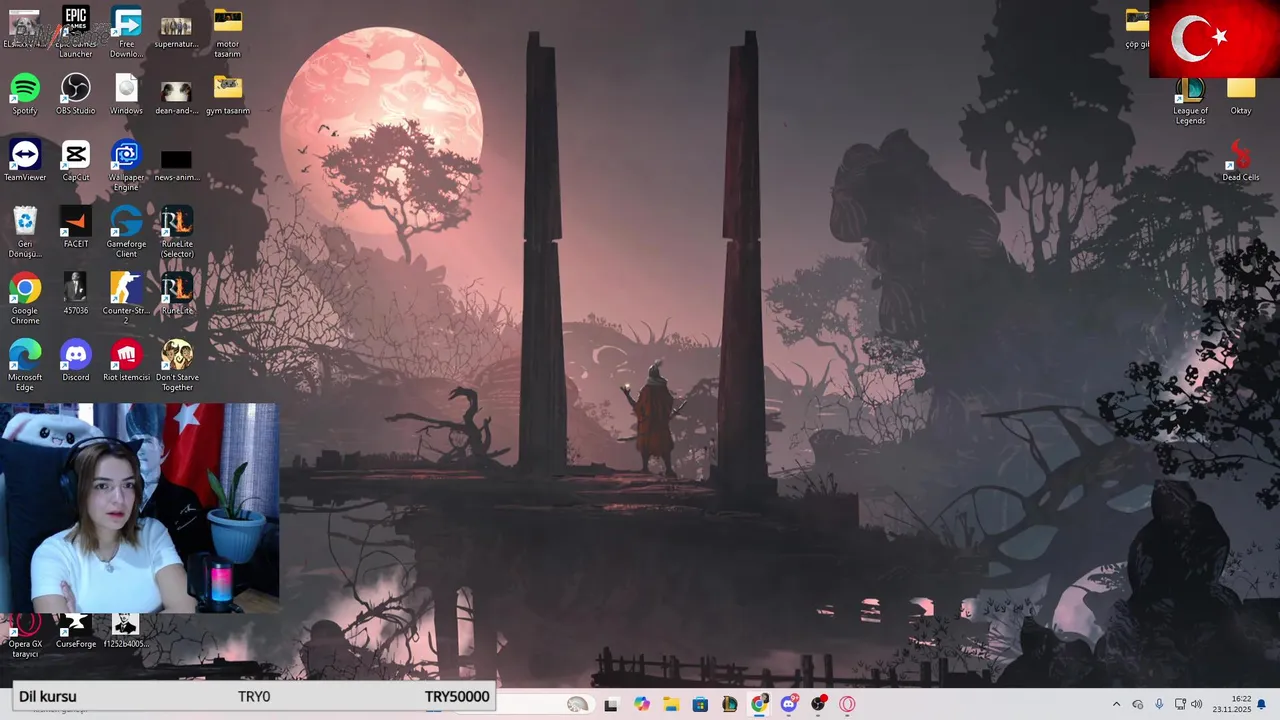Launch Spotify from the desktop

25,94
